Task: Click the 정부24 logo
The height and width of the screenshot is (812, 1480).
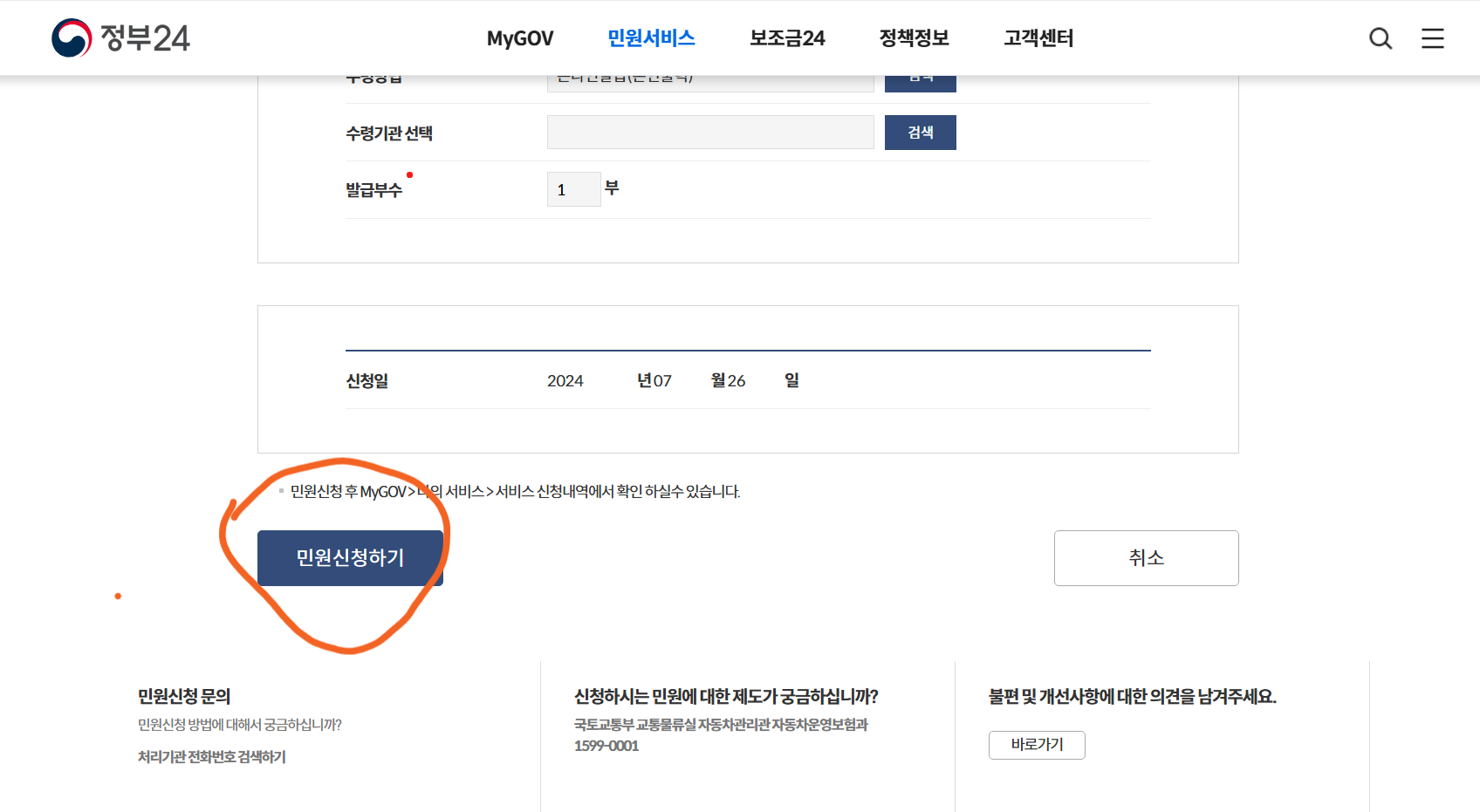Action: click(120, 38)
